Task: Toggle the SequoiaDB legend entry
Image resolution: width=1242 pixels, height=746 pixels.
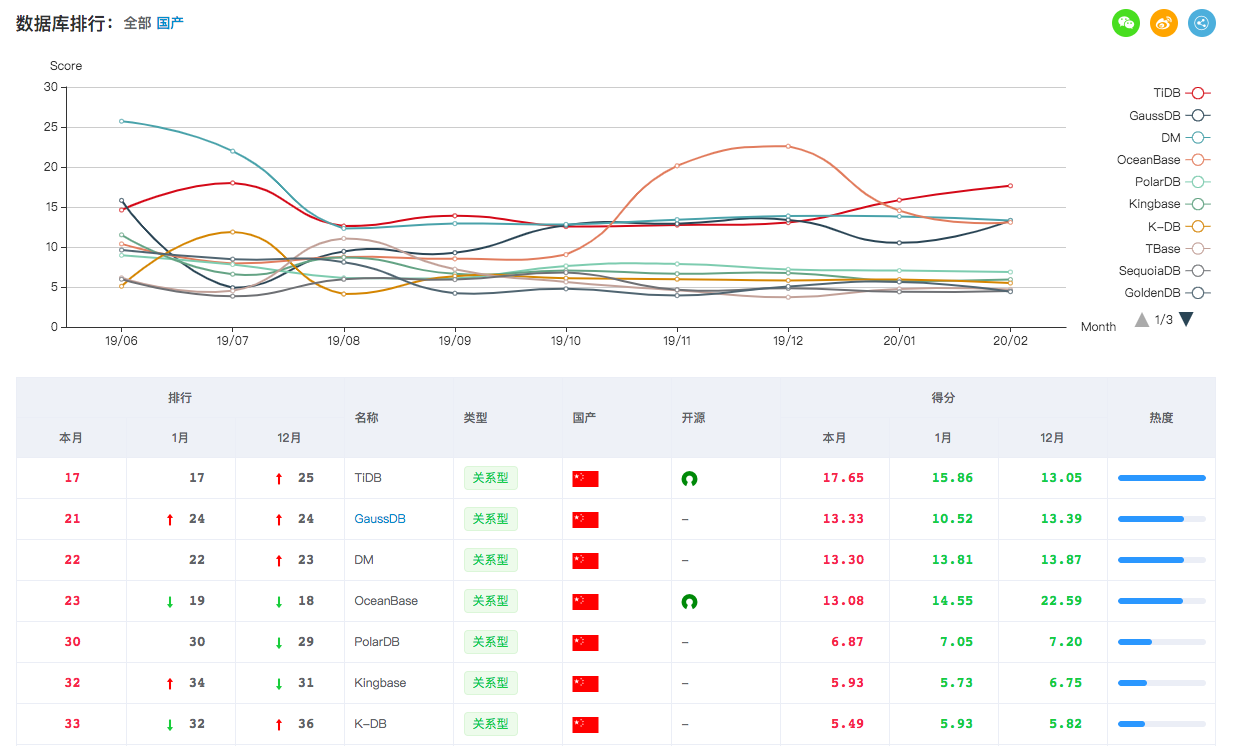Action: tap(1164, 271)
